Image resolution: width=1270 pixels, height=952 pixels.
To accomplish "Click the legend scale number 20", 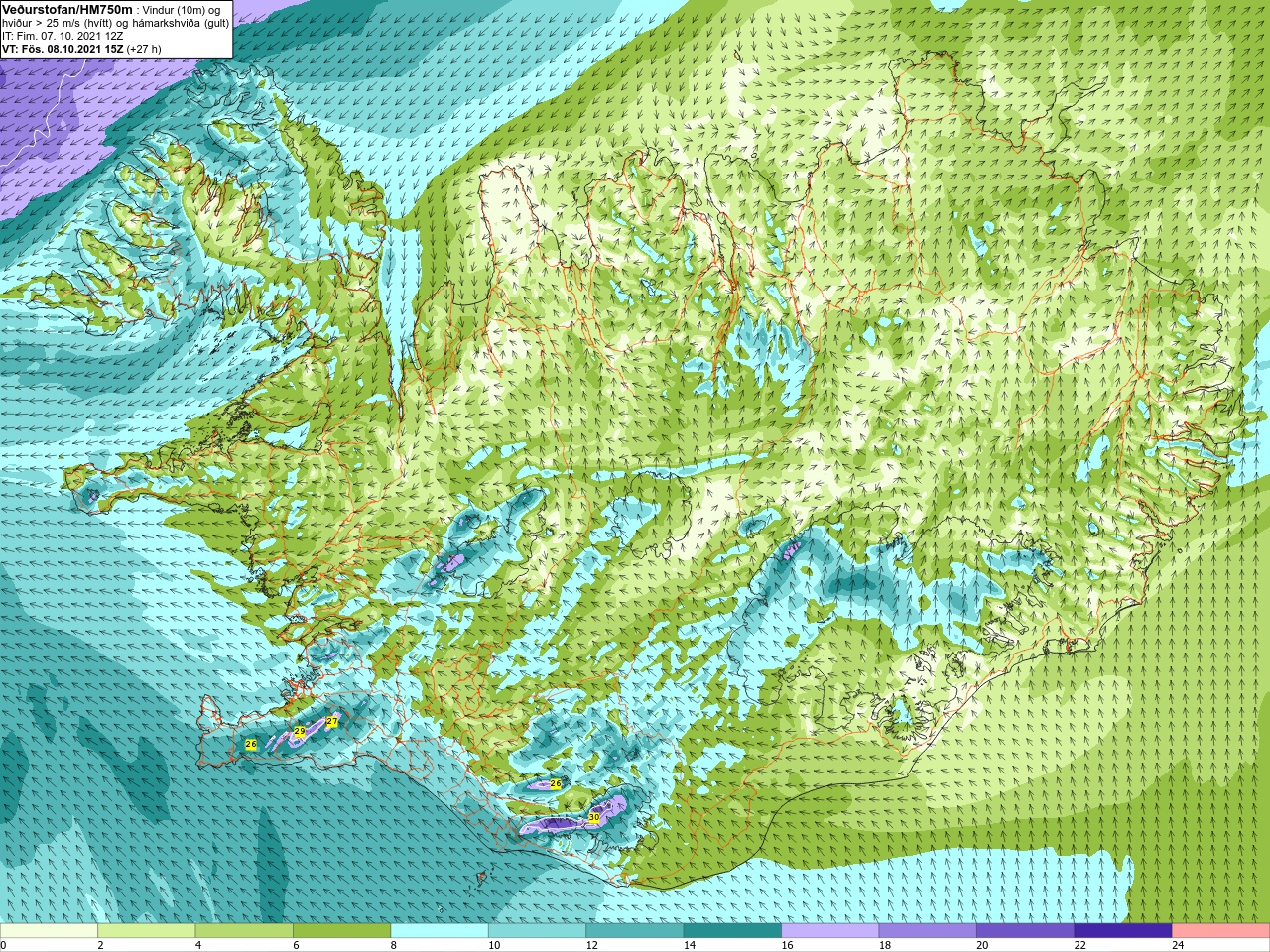I will click(982, 945).
